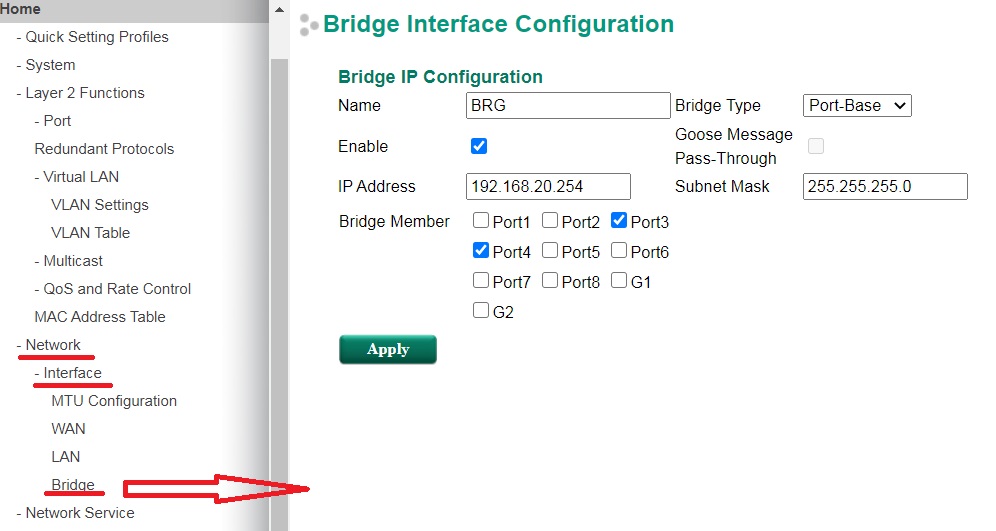Click the bridge Name input field
Viewport: 996px width, 531px height.
[568, 105]
